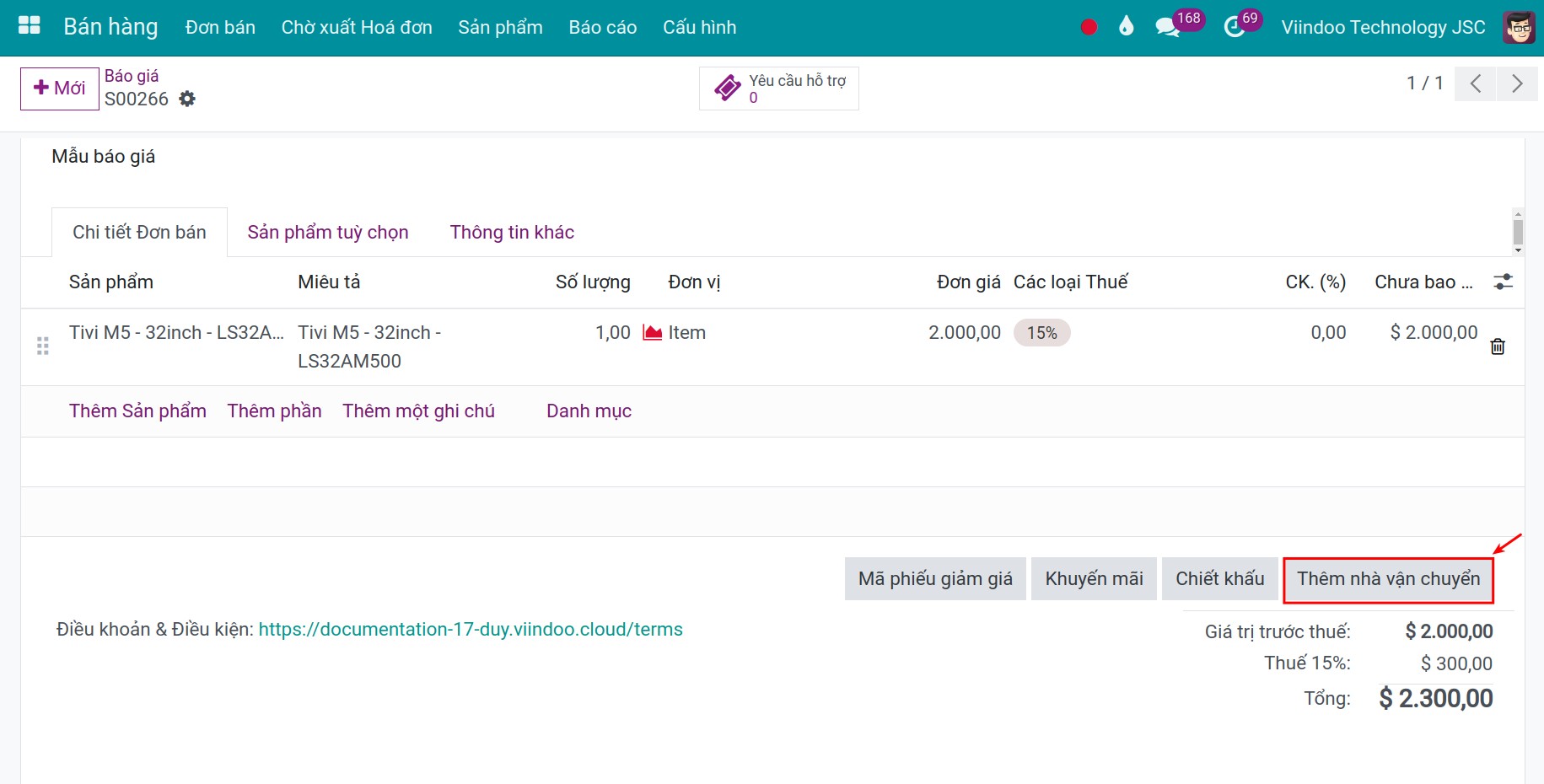Open the Báo cáo menu
The image size is (1544, 784).
pos(603,27)
